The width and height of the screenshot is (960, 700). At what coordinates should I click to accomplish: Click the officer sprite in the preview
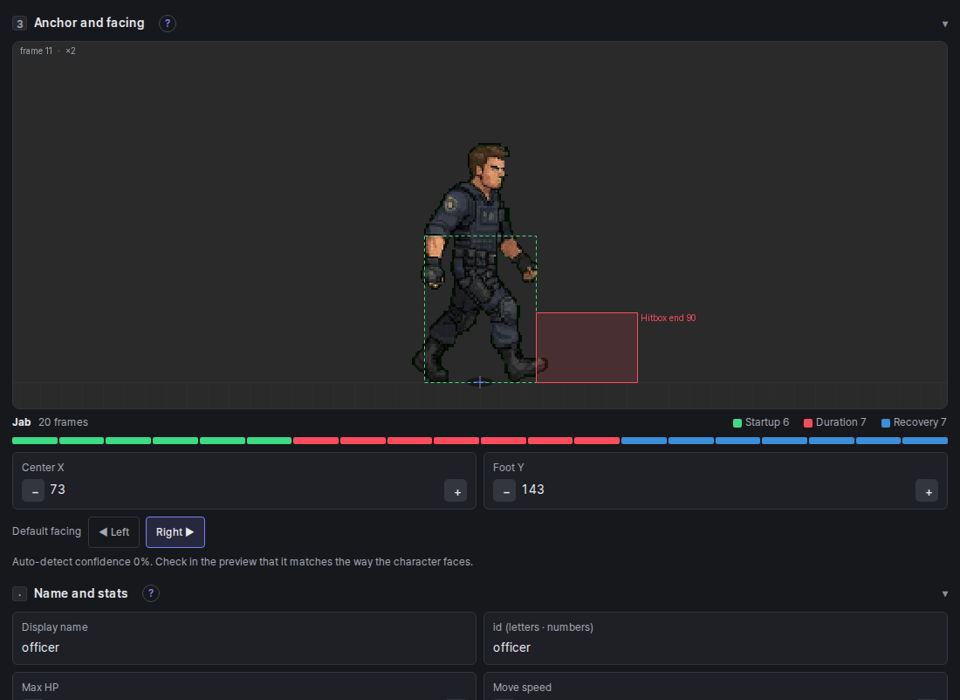tap(481, 263)
